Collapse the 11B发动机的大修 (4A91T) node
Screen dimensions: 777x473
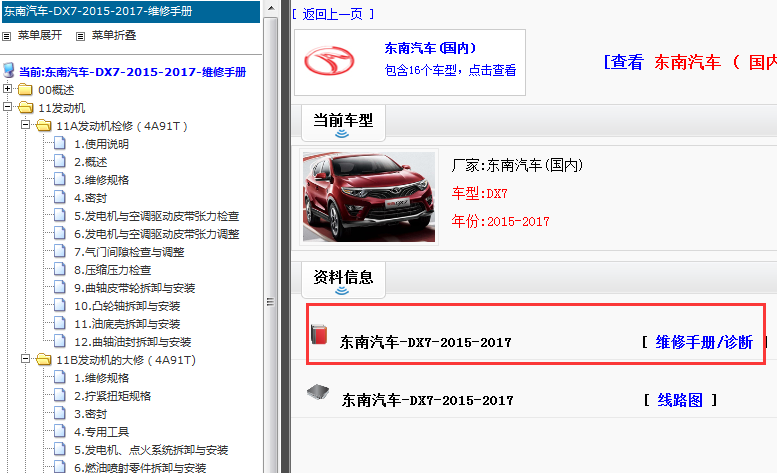[x=25, y=359]
